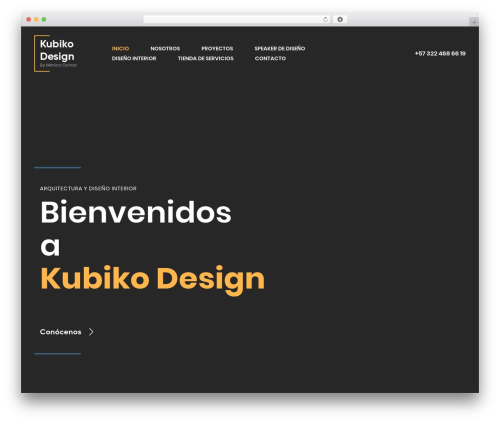Go to the INICIO menu item

pos(120,49)
